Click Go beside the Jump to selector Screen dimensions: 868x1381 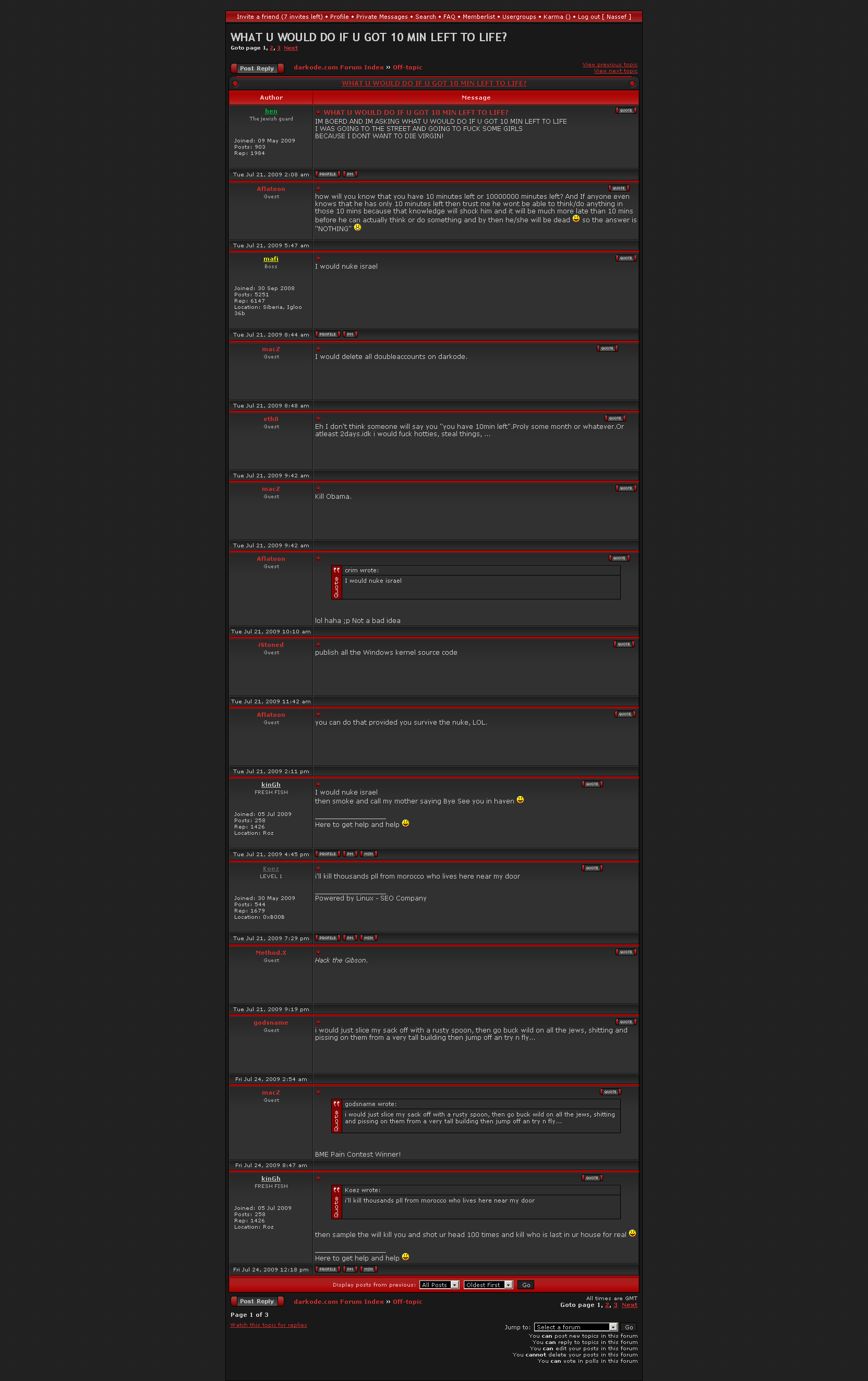[x=629, y=1327]
